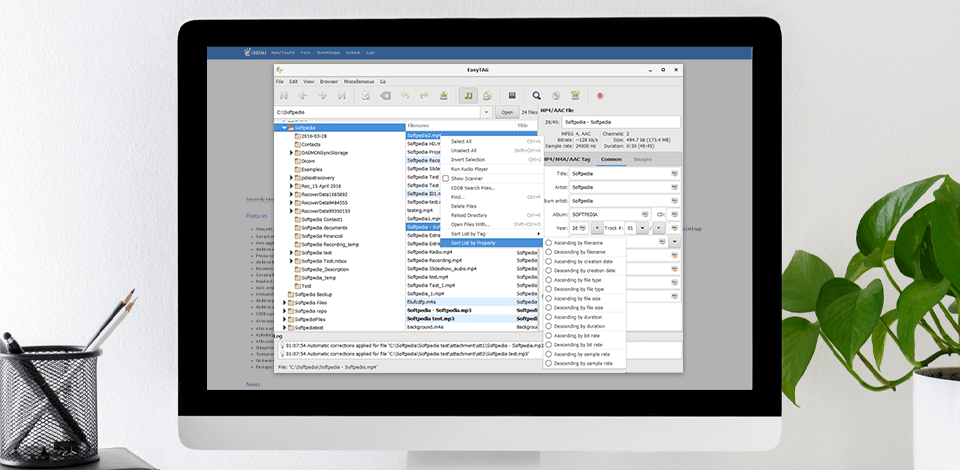Select Ascending by filename radio option
This screenshot has height=470, width=960.
click(549, 243)
